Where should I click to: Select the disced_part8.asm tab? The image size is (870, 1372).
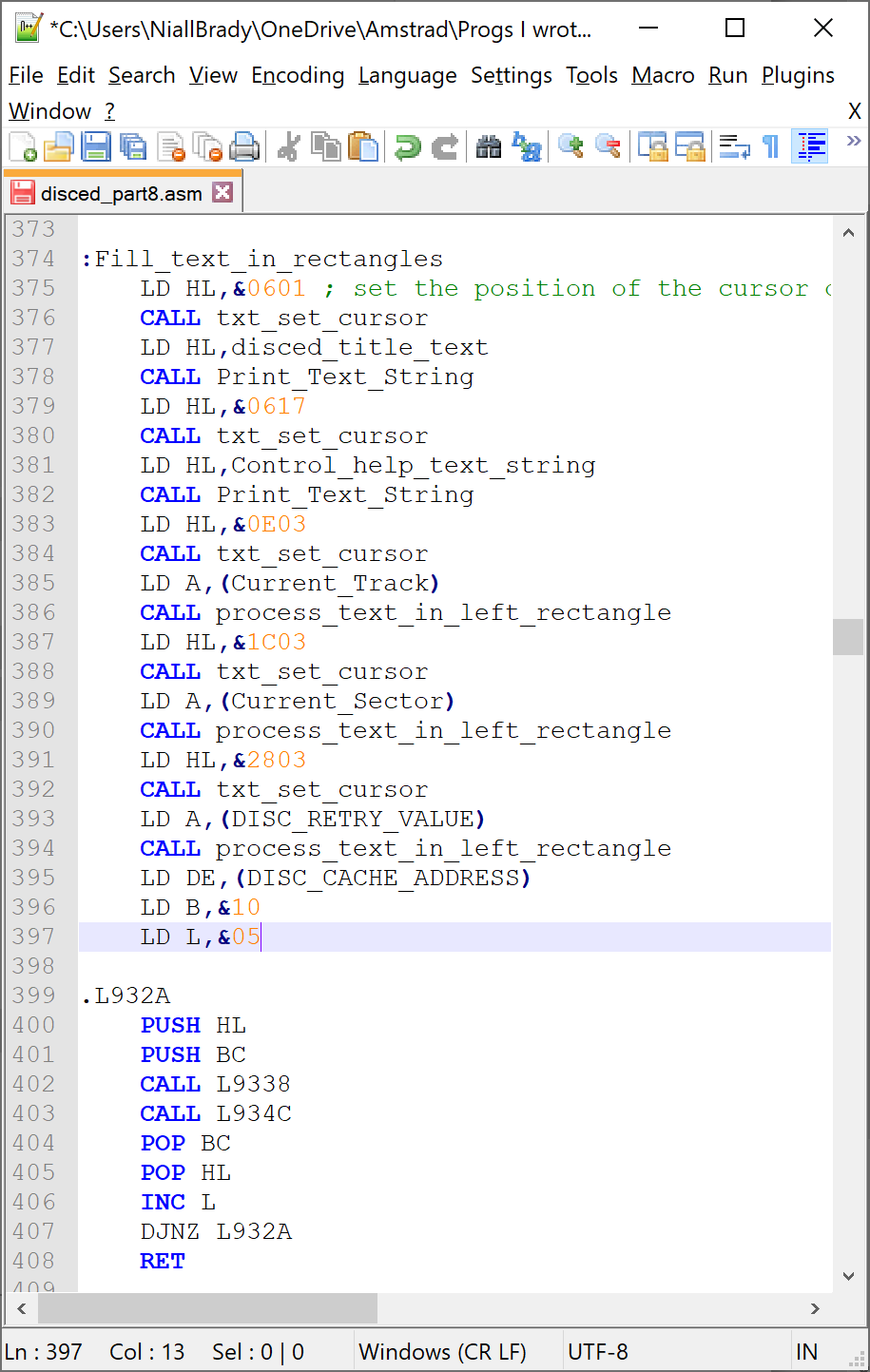click(121, 194)
